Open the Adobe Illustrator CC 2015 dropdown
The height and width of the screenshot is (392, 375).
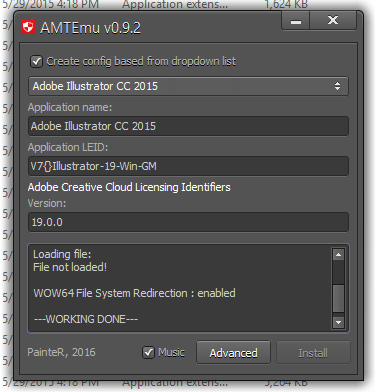(188, 86)
